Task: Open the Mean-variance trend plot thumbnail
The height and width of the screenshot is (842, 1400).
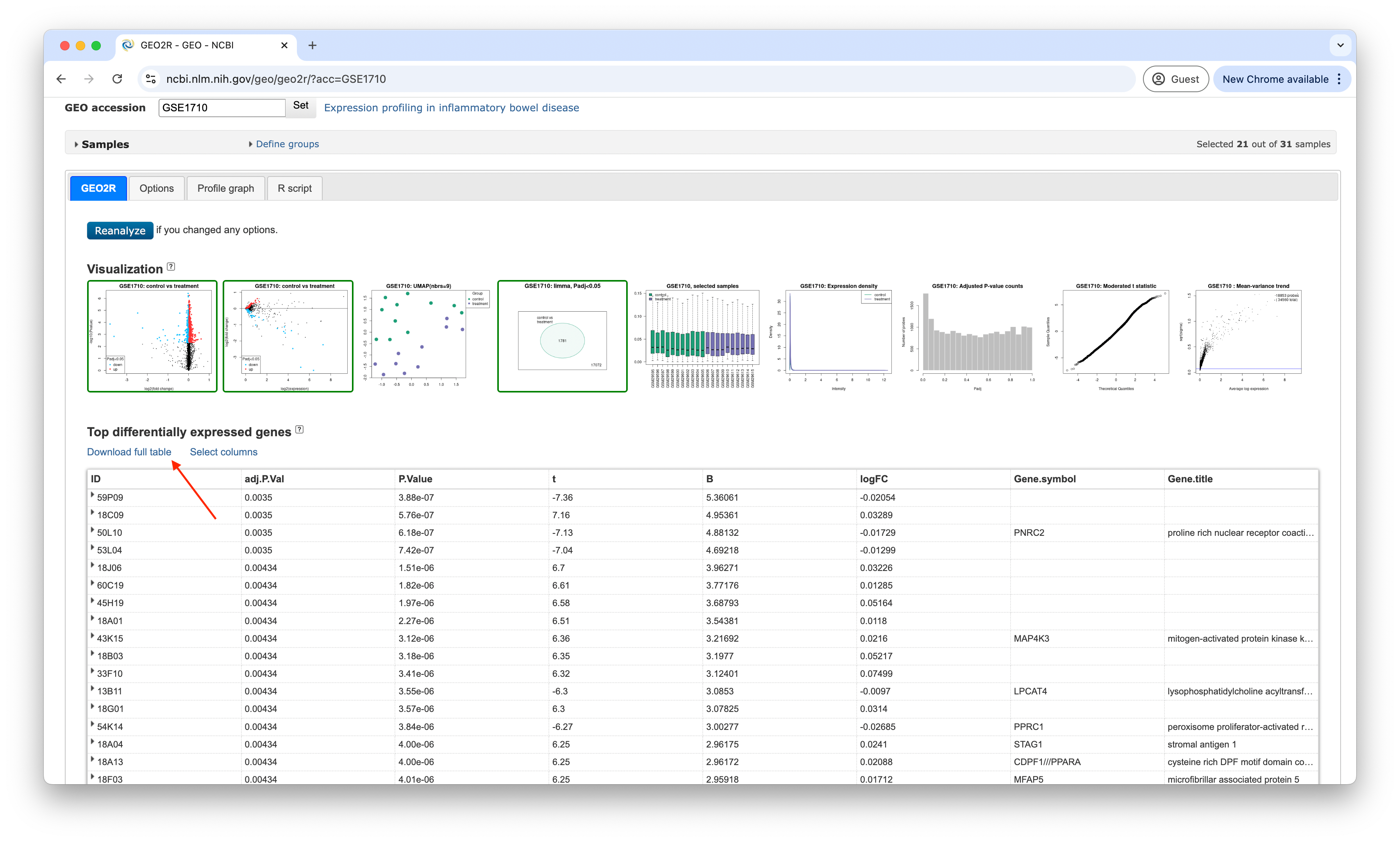Action: coord(1243,336)
